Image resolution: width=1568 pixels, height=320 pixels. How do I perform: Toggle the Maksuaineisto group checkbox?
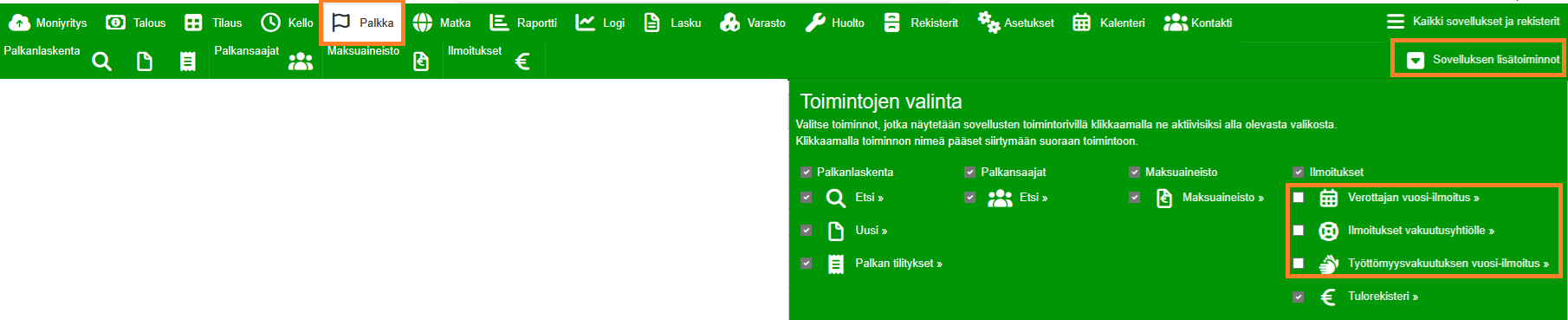(1135, 172)
